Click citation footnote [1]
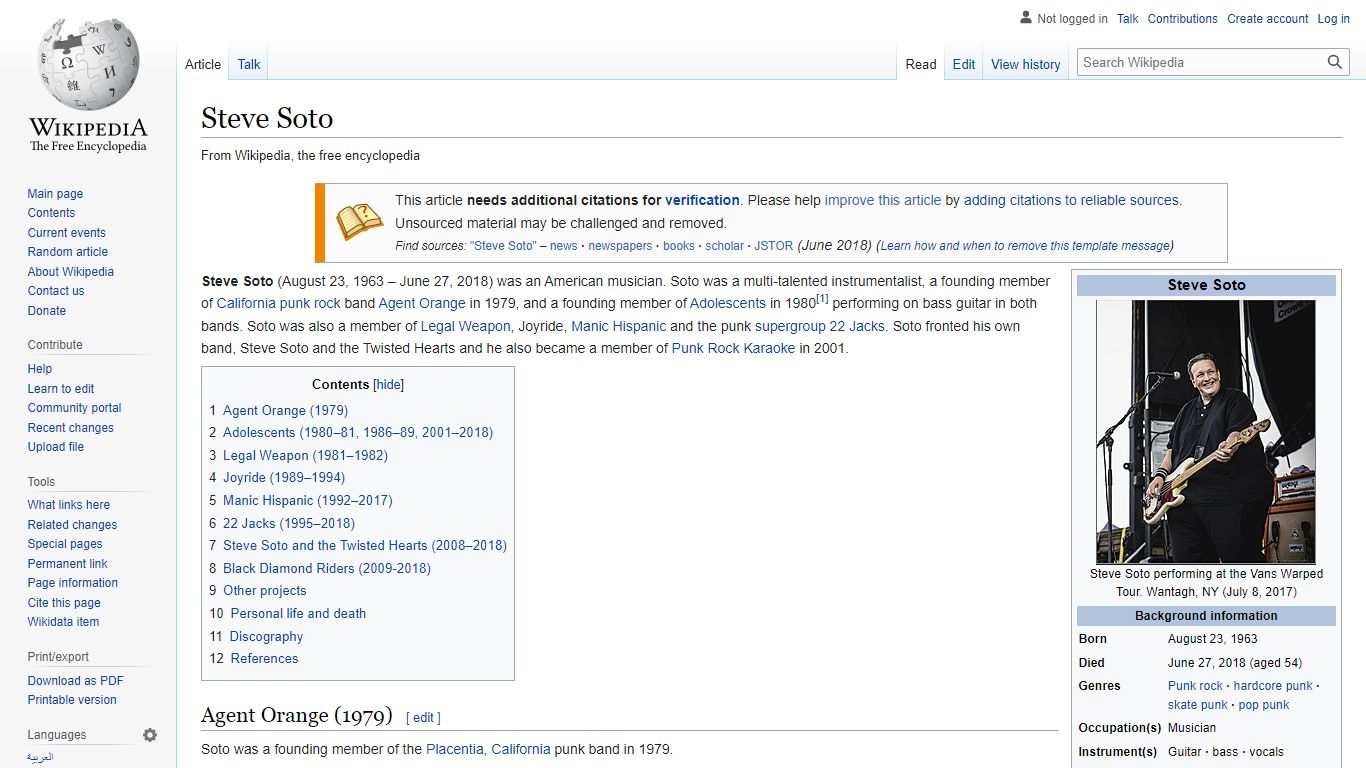1366x768 pixels. [x=822, y=299]
